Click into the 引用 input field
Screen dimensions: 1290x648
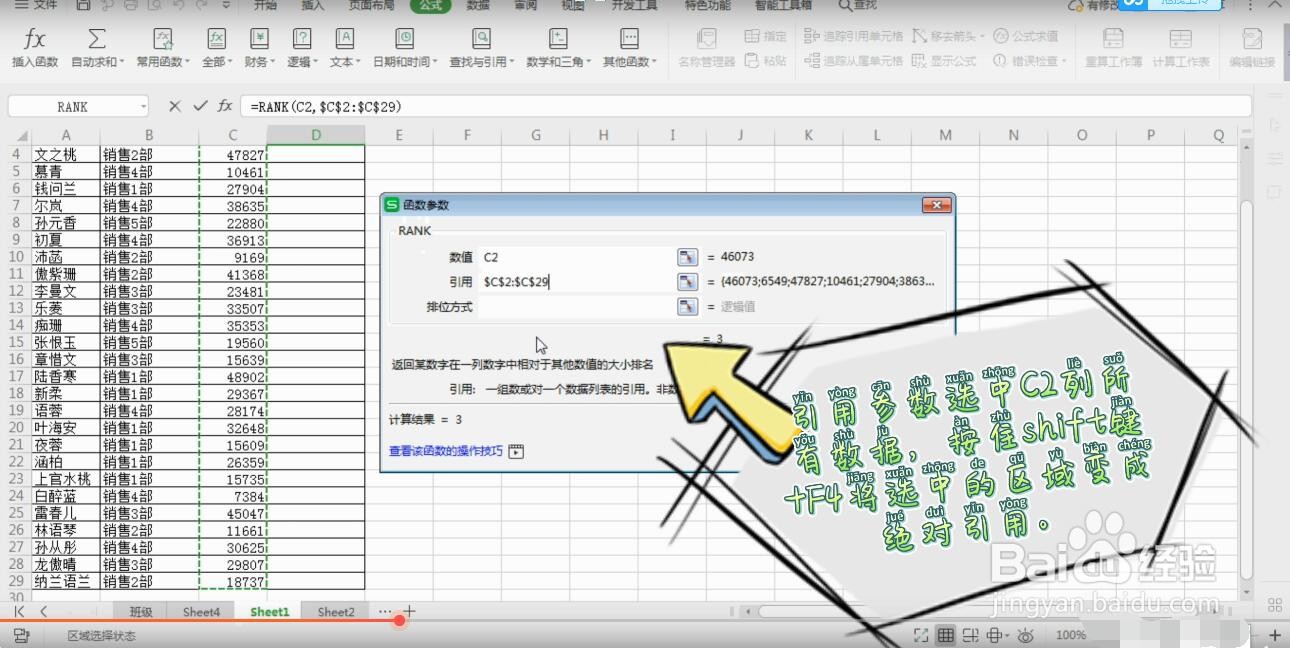click(x=576, y=282)
